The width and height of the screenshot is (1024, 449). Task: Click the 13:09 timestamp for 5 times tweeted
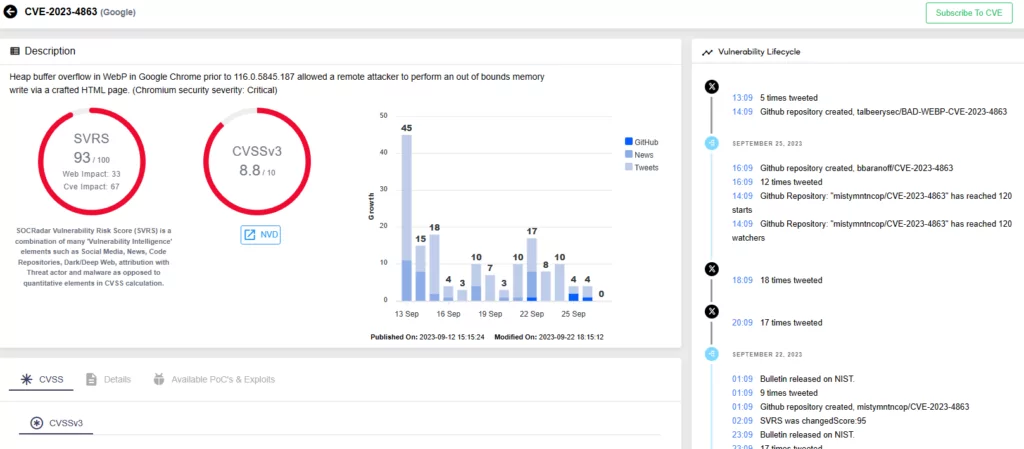click(x=743, y=98)
